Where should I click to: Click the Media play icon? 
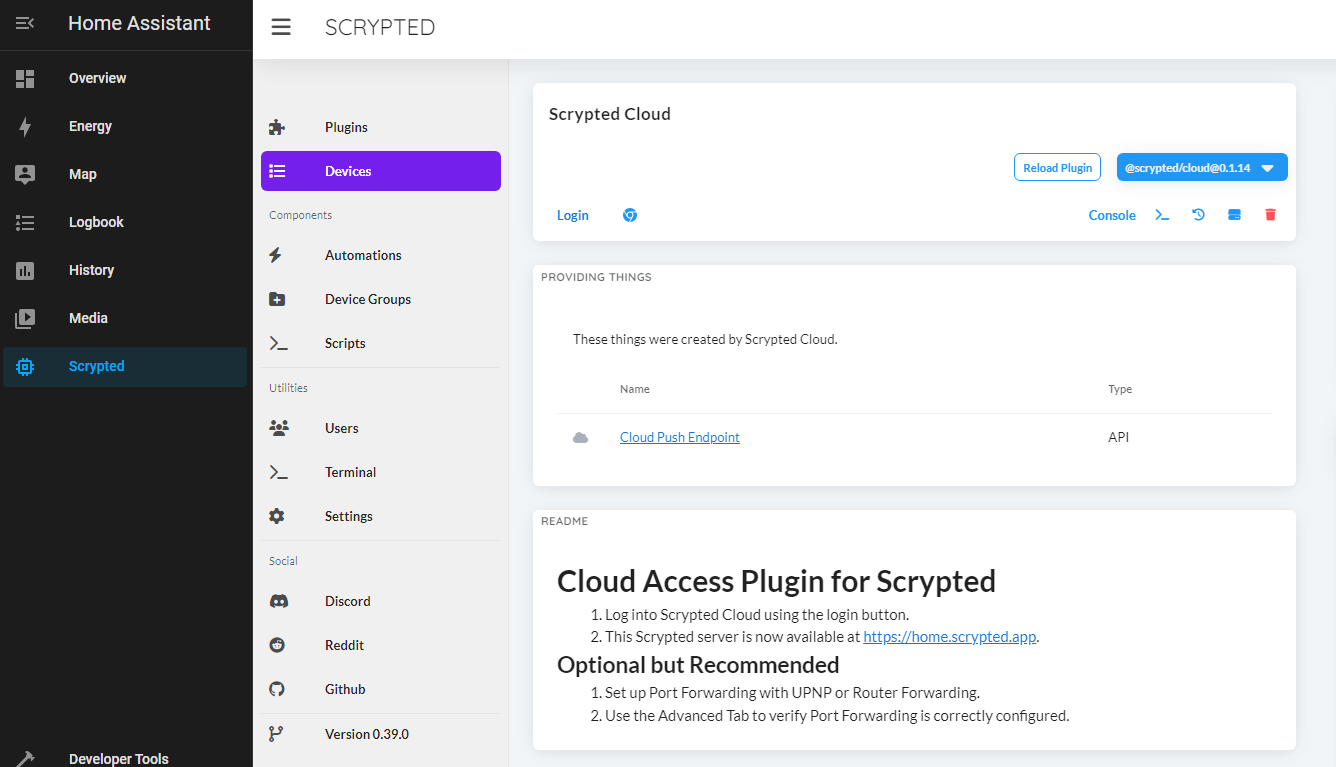25,318
